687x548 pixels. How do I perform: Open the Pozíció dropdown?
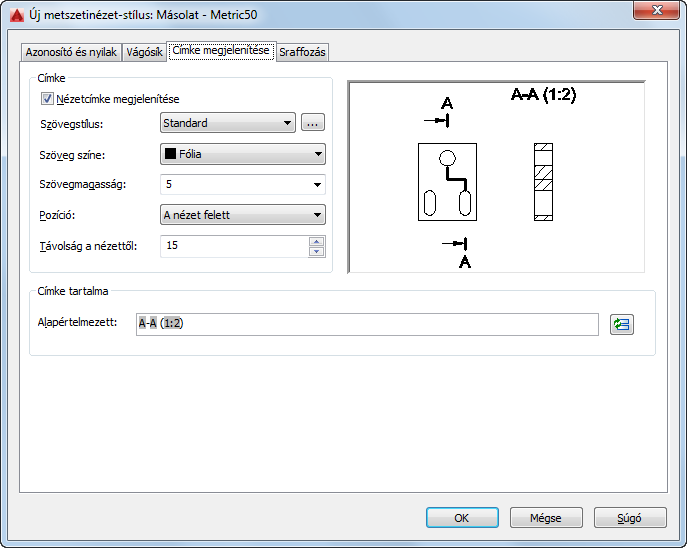click(x=243, y=215)
